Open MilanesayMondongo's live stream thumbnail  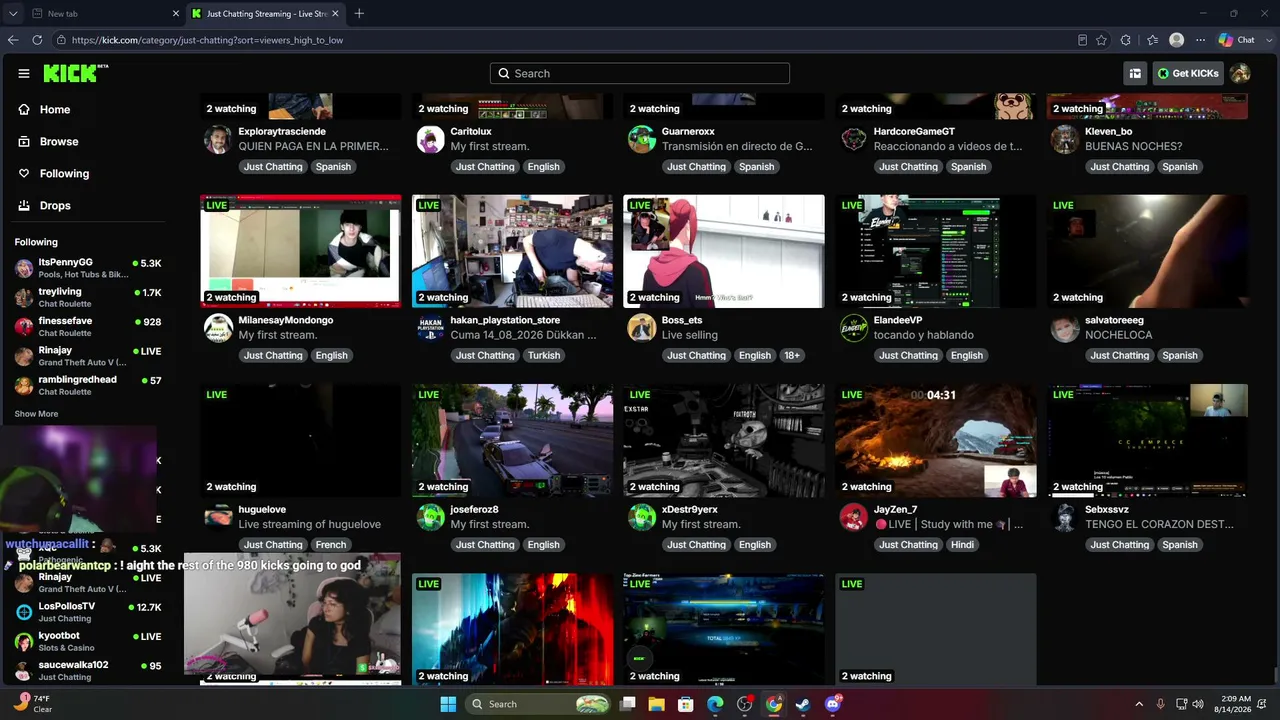(301, 251)
